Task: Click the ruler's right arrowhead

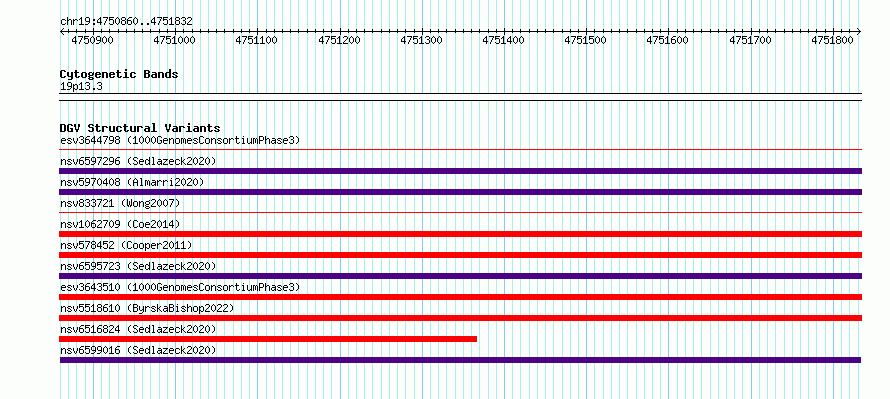Action: pos(859,31)
